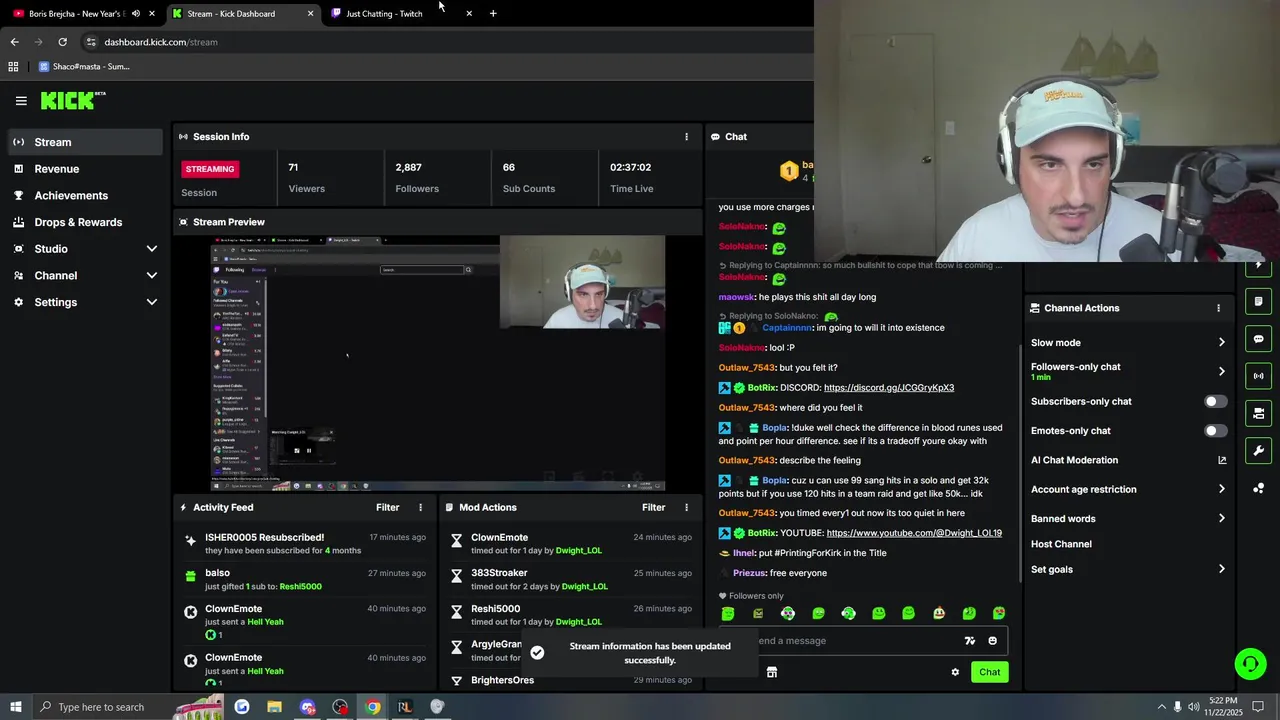Click the green Chat send button
Image resolution: width=1280 pixels, height=720 pixels.
(989, 672)
